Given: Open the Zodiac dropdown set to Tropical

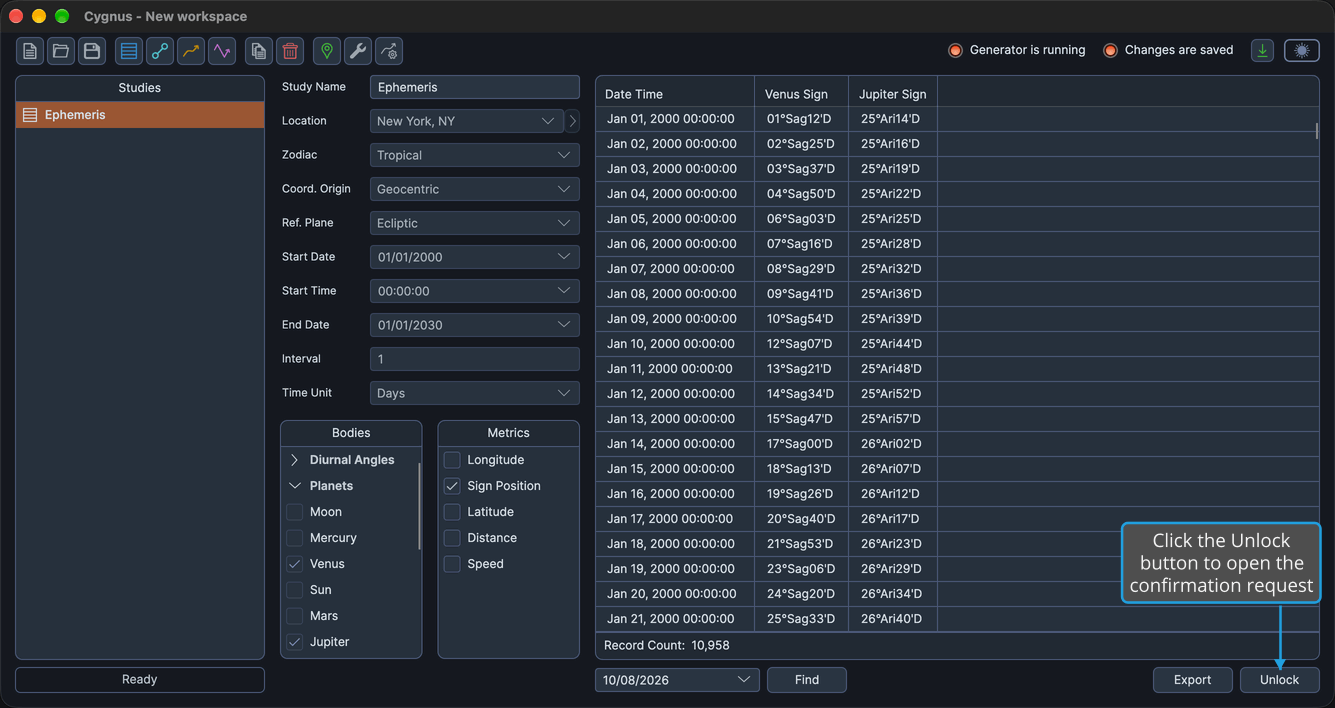Looking at the screenshot, I should click(x=475, y=155).
